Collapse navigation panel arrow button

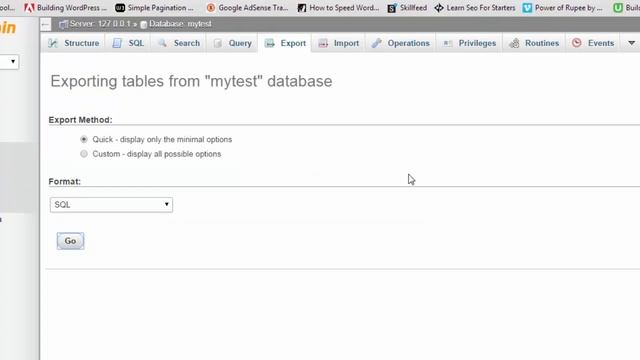click(45, 24)
